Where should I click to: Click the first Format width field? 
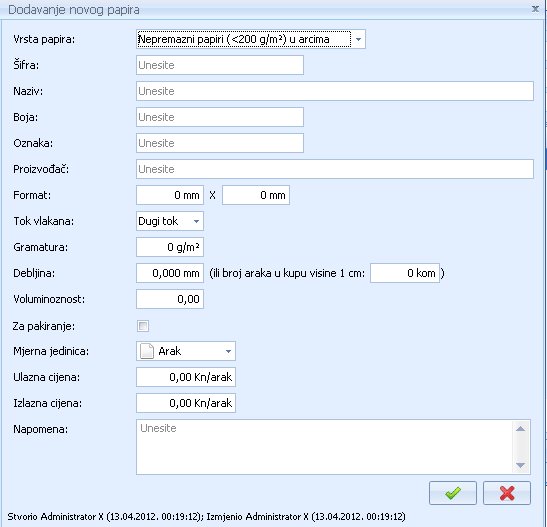170,195
